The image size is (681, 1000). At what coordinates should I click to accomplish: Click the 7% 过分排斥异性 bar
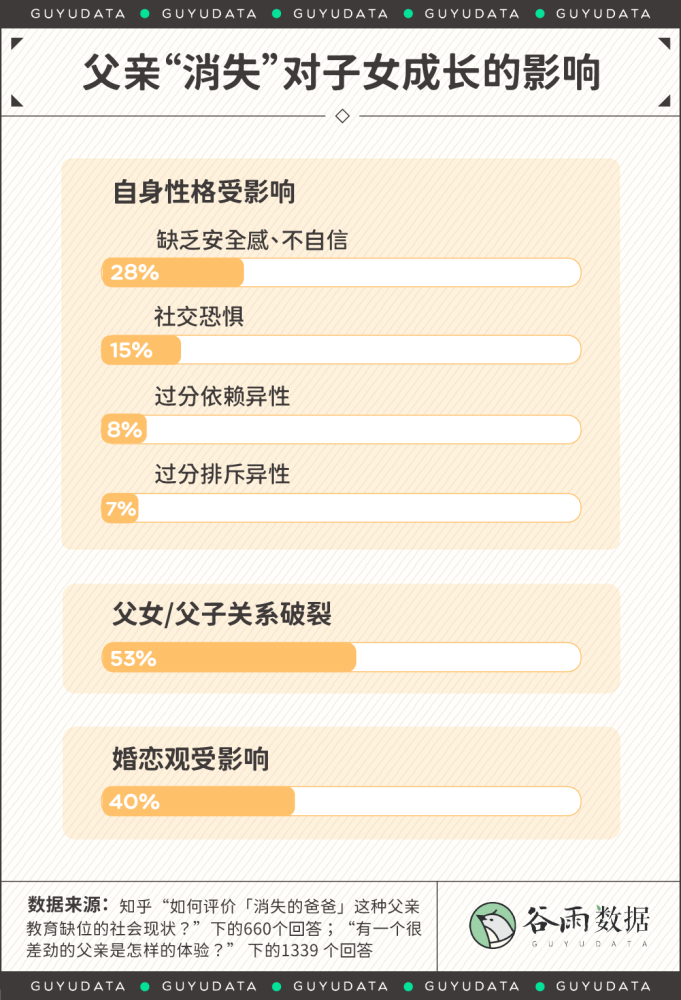tap(341, 508)
